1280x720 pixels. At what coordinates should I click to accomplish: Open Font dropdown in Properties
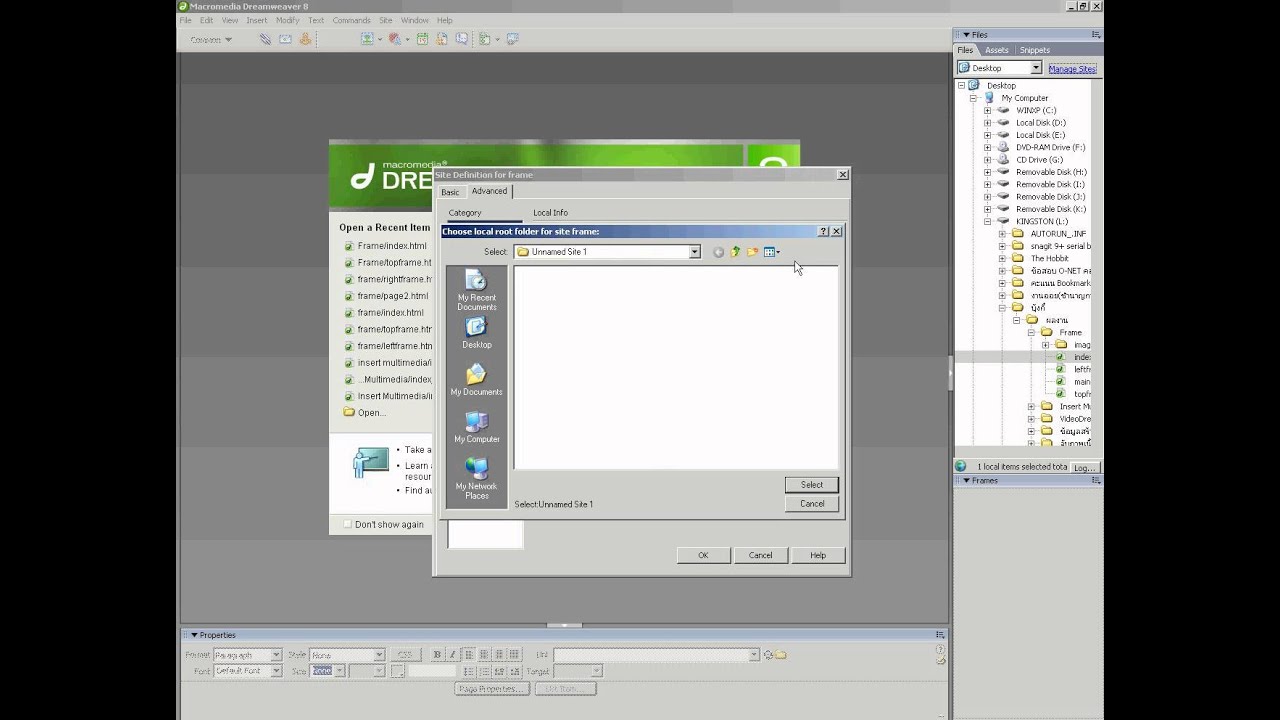click(x=276, y=671)
